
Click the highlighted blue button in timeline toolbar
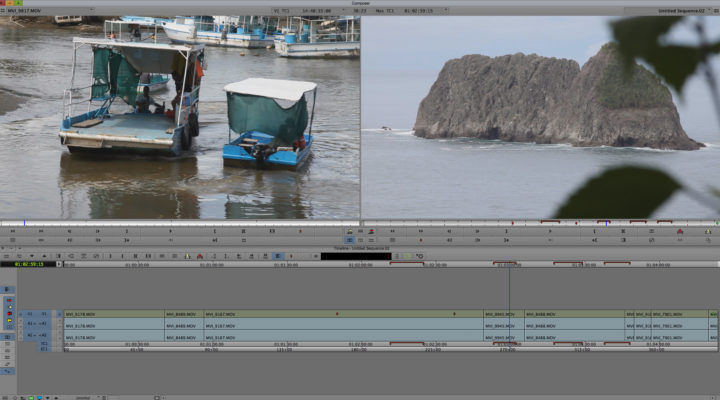(x=278, y=256)
